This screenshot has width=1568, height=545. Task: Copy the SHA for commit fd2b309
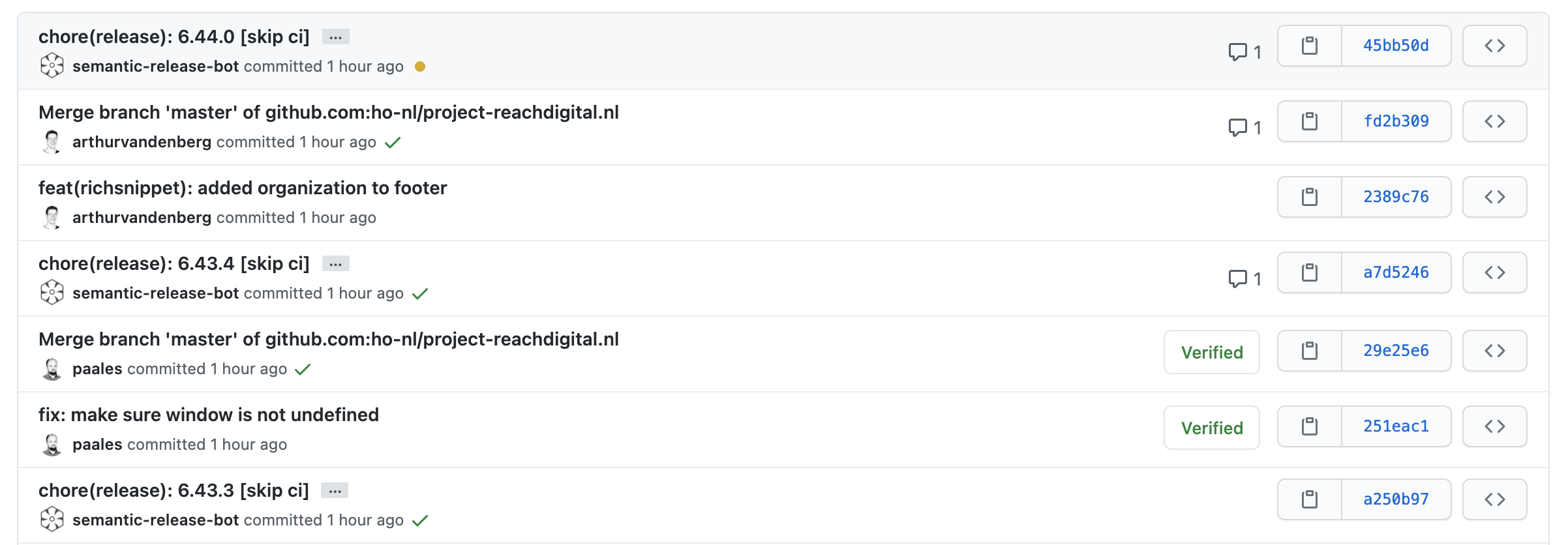coord(1309,121)
